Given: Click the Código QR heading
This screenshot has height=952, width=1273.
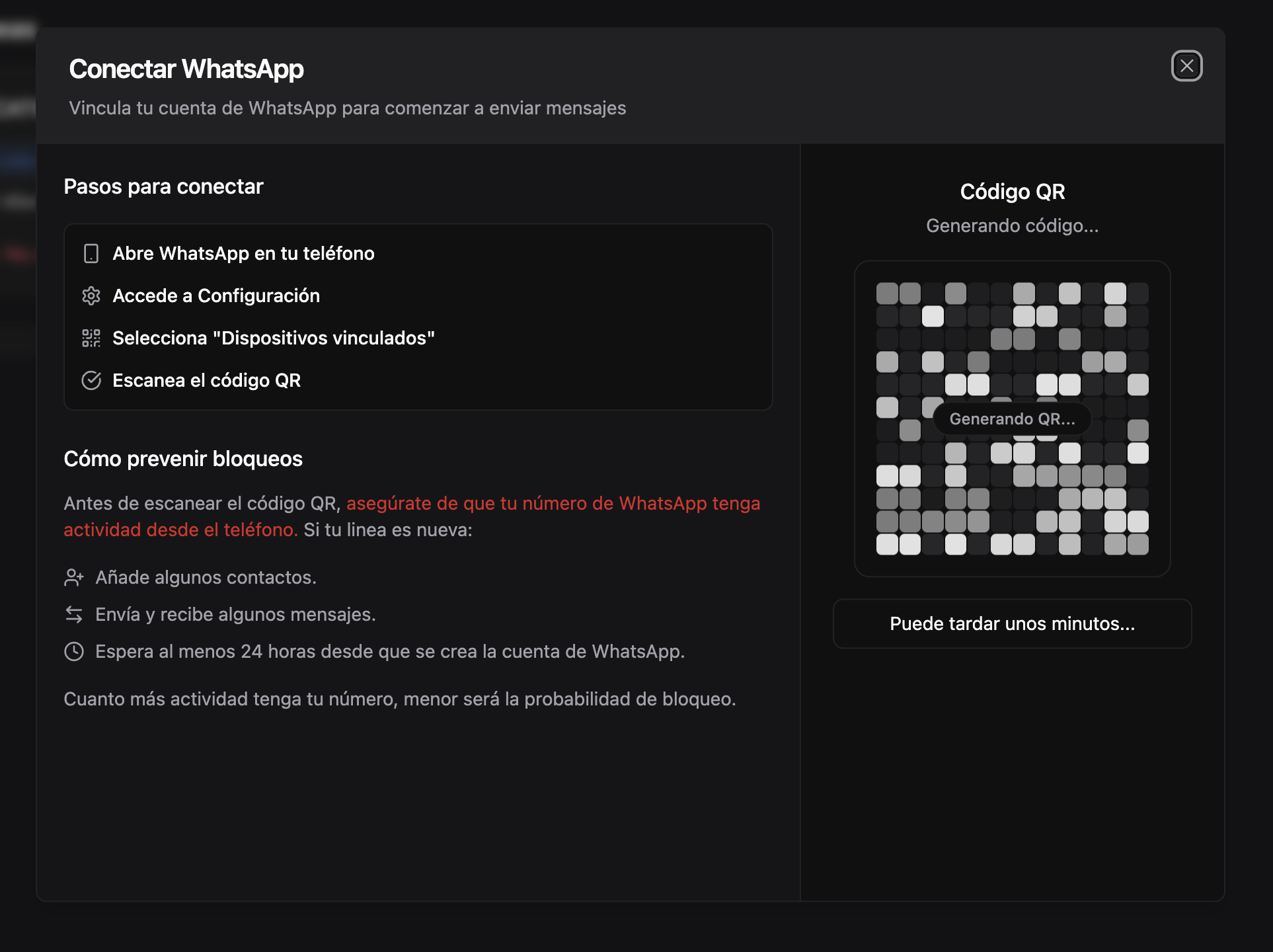Looking at the screenshot, I should 1012,192.
